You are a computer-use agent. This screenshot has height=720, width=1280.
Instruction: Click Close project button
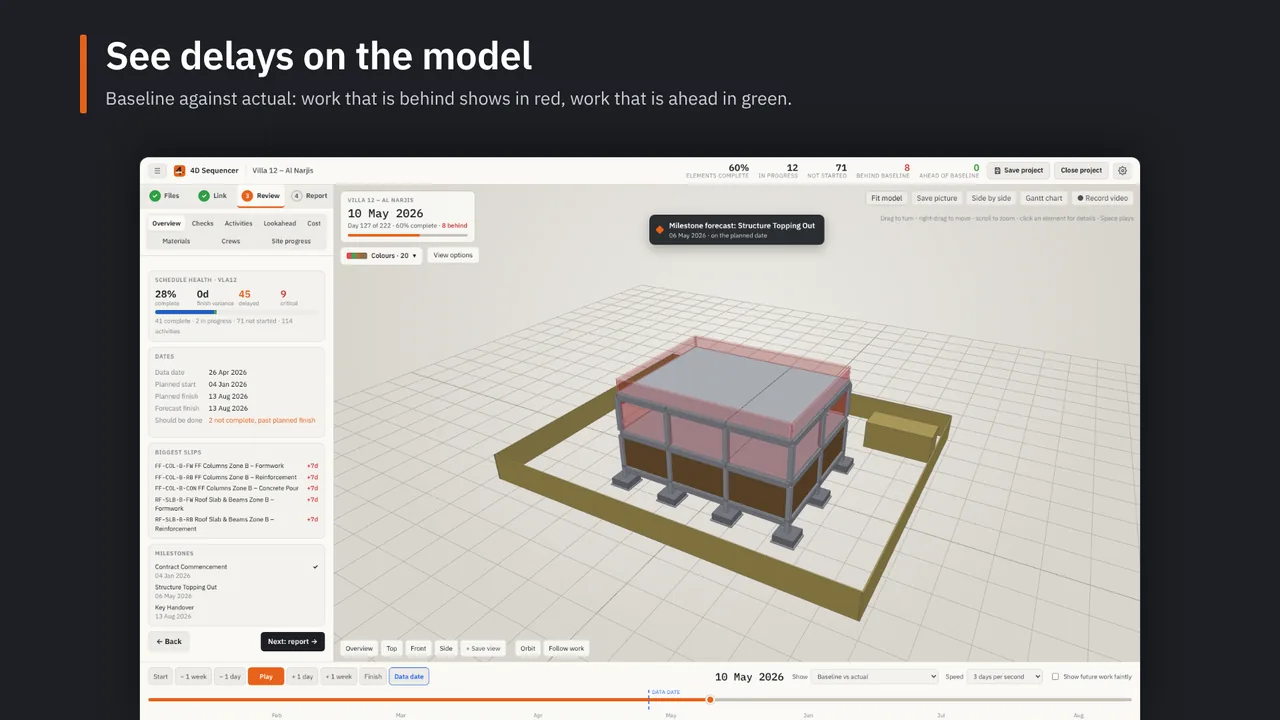click(1082, 171)
